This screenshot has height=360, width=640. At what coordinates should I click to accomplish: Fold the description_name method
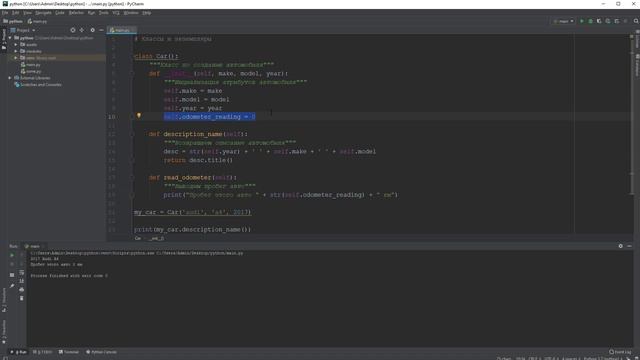(132, 134)
